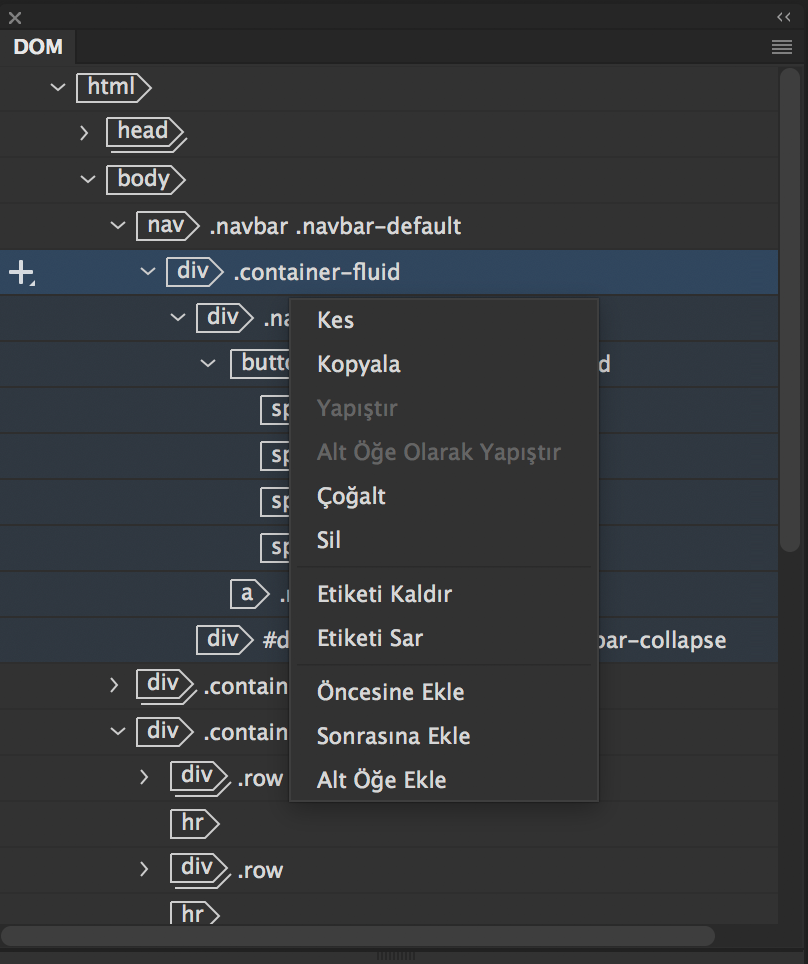Expand the first .row div
Image resolution: width=808 pixels, height=964 pixels.
pyautogui.click(x=143, y=777)
